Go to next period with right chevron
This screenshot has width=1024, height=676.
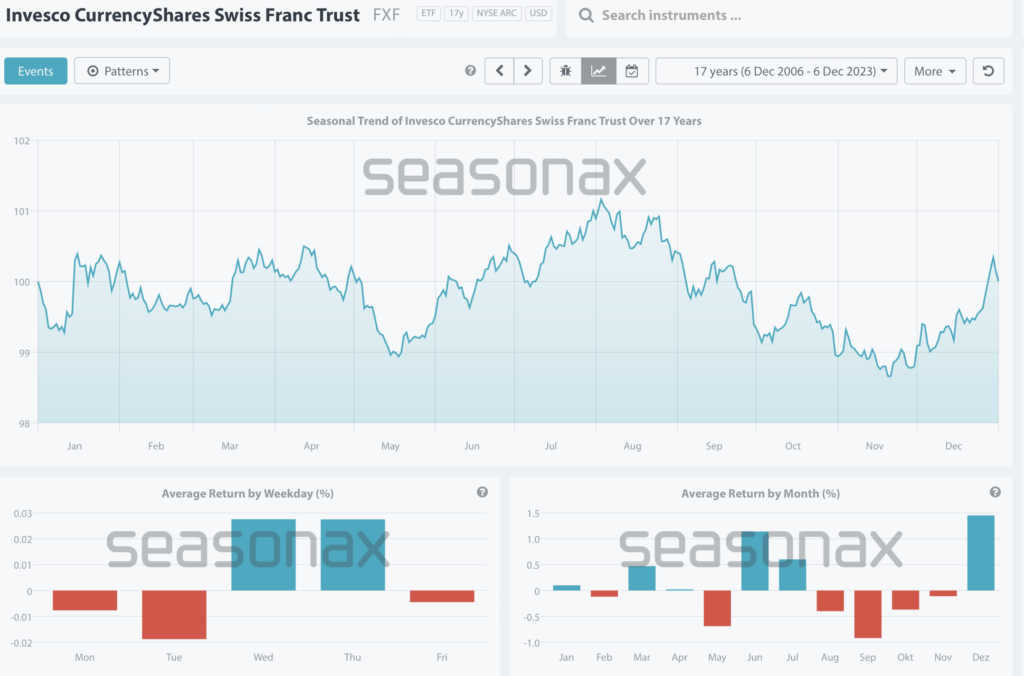tap(528, 71)
